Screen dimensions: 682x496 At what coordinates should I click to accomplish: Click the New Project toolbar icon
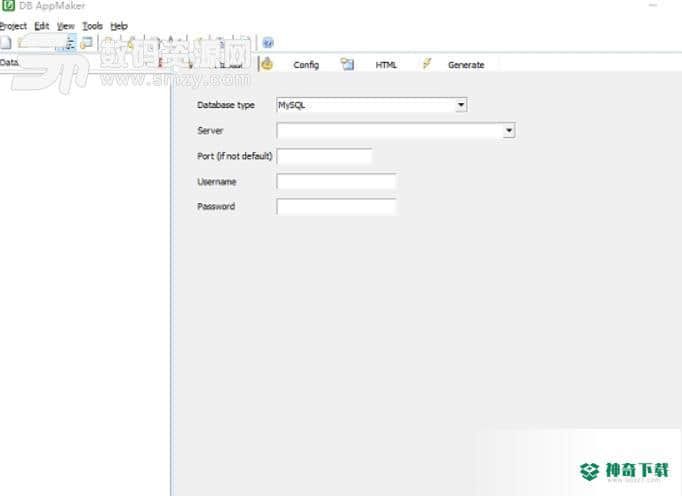(5, 43)
